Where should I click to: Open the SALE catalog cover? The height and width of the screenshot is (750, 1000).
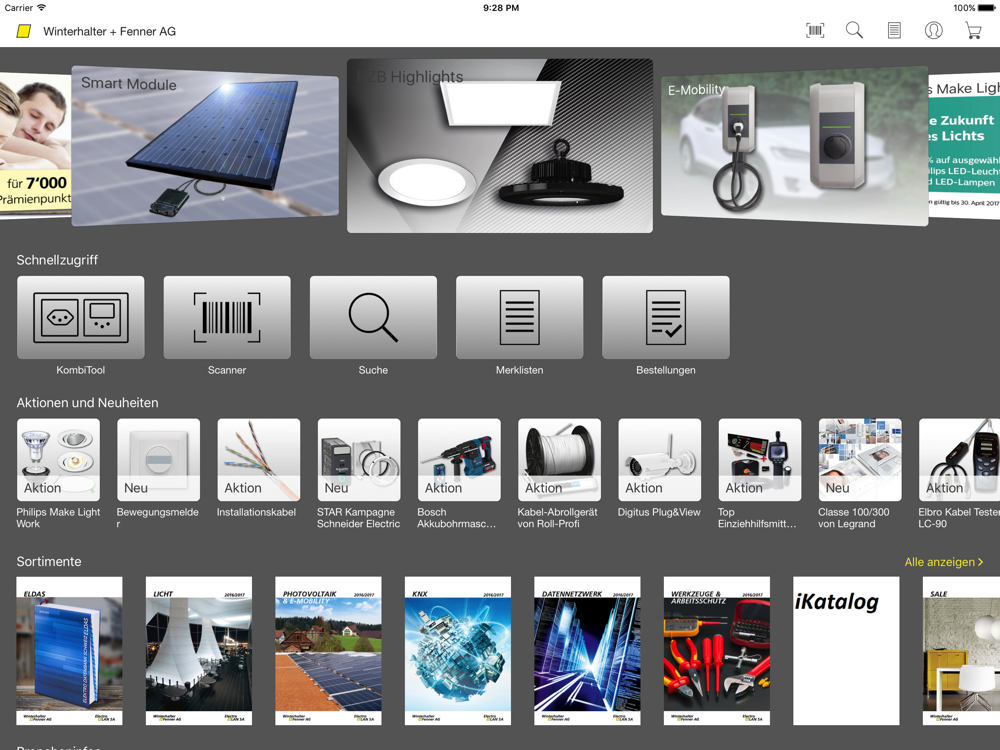tap(961, 651)
